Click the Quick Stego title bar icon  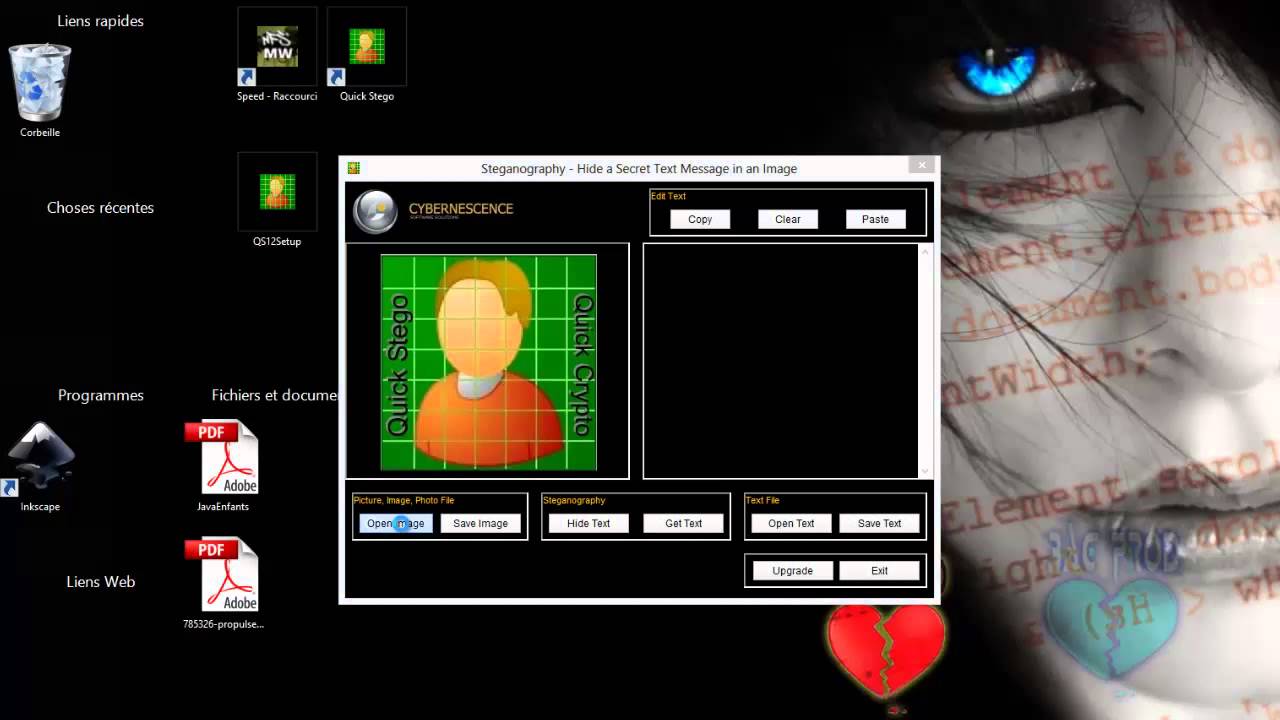[354, 168]
